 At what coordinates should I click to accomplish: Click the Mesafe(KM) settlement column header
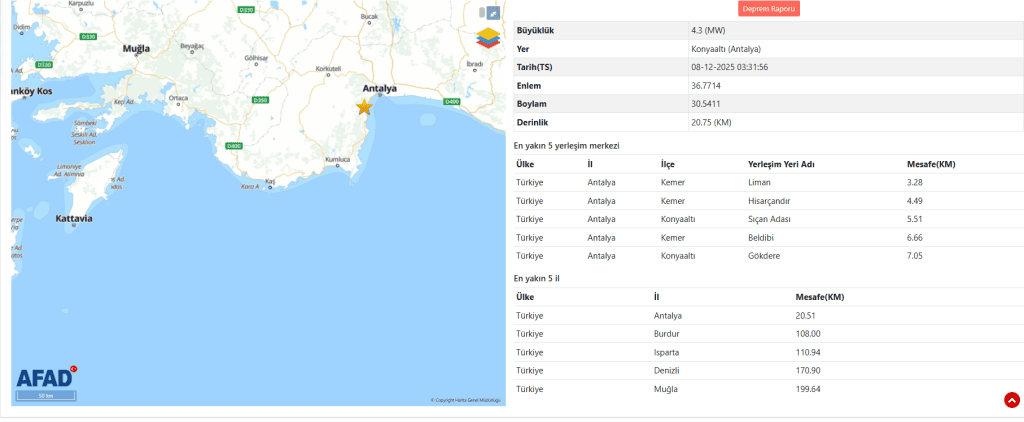pyautogui.click(x=931, y=163)
